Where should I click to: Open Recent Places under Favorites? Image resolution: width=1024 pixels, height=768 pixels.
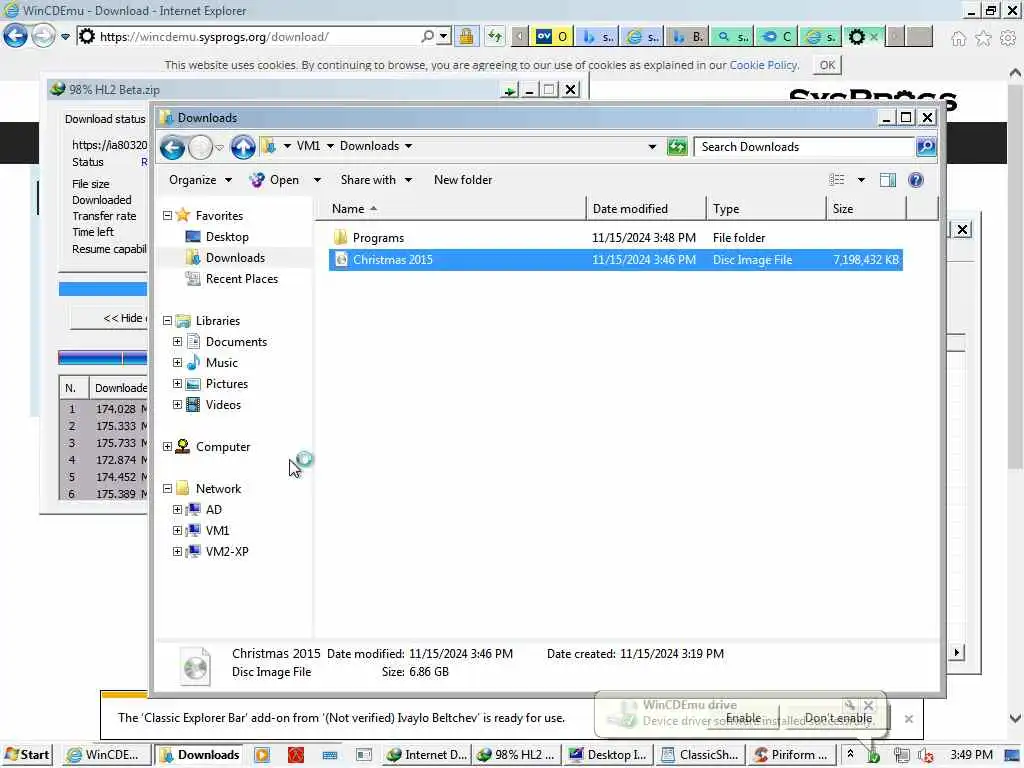pyautogui.click(x=242, y=279)
